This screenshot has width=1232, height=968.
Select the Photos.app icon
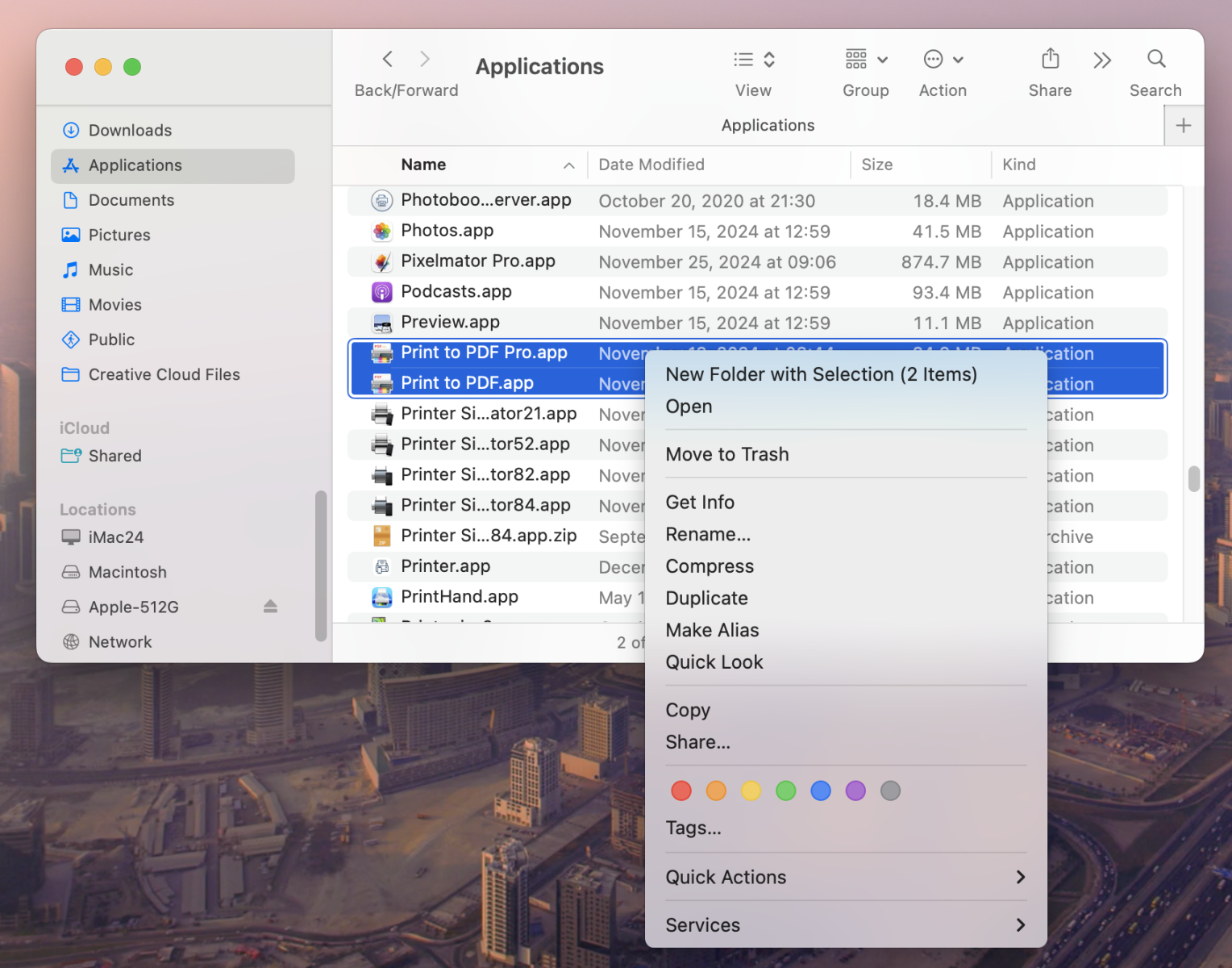(382, 232)
